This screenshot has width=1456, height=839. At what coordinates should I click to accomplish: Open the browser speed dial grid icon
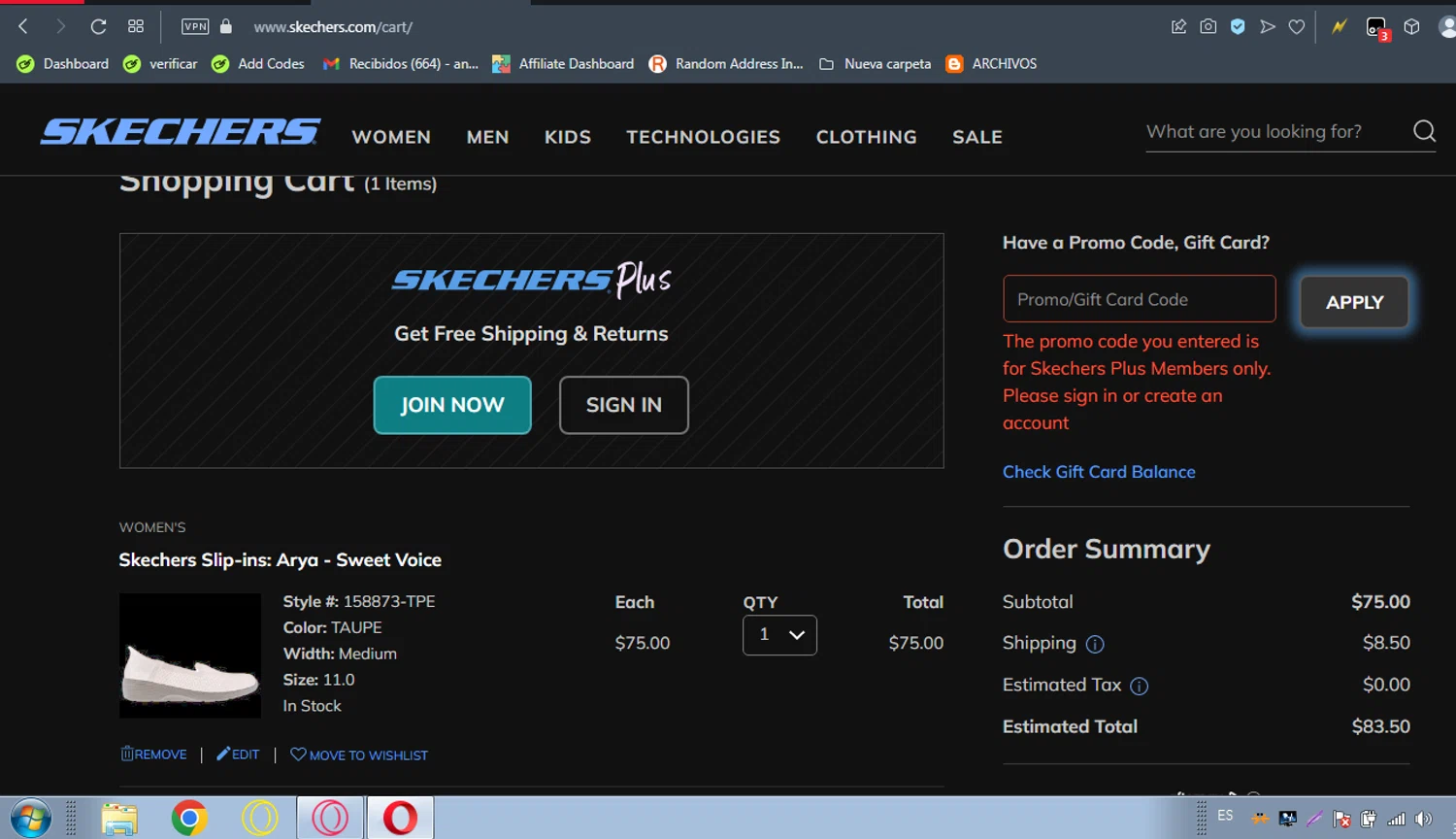tap(136, 26)
